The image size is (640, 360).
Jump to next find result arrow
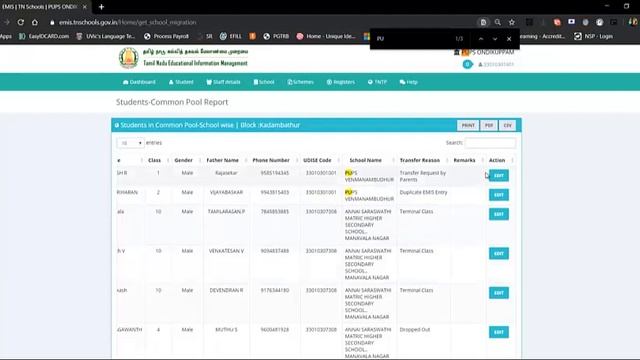[495, 39]
